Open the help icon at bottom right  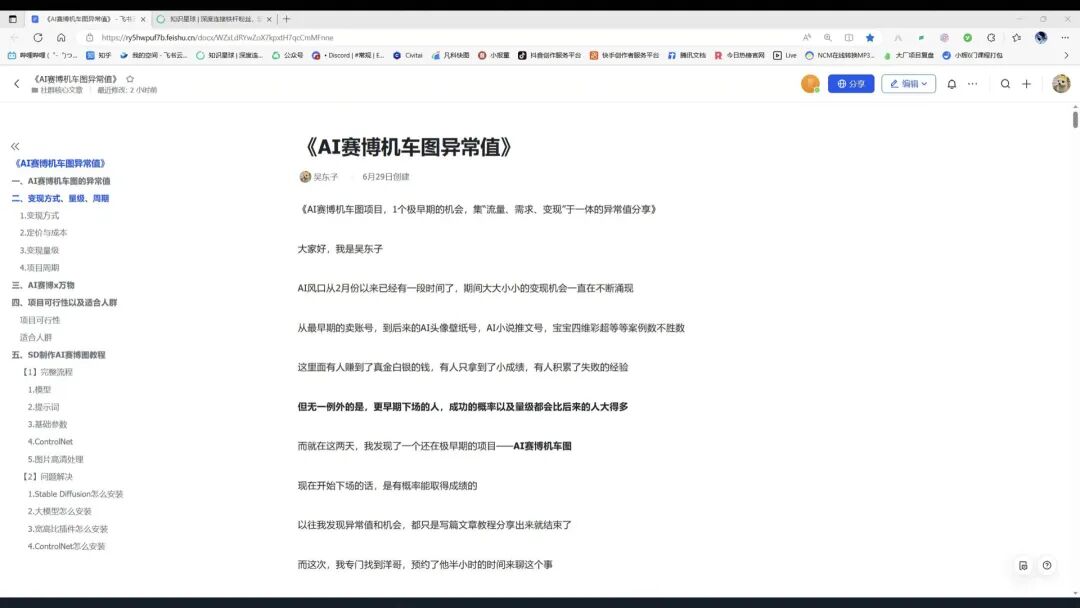click(1047, 565)
